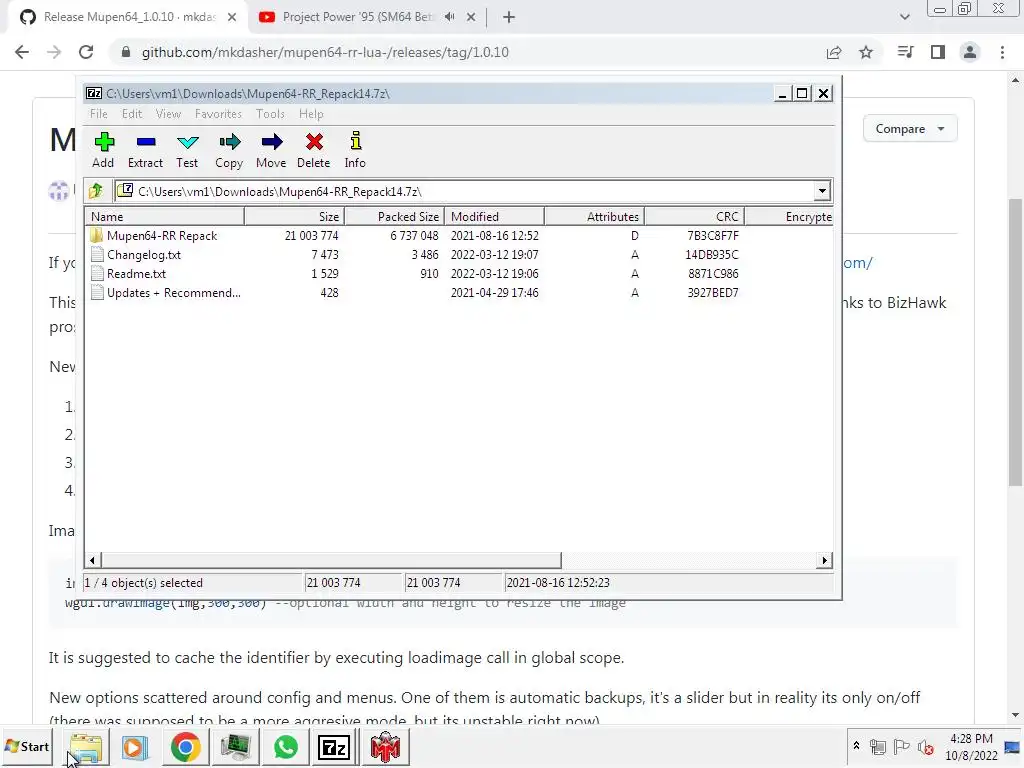Show hidden system tray icons
Viewport: 1024px width, 768px height.
click(x=856, y=745)
